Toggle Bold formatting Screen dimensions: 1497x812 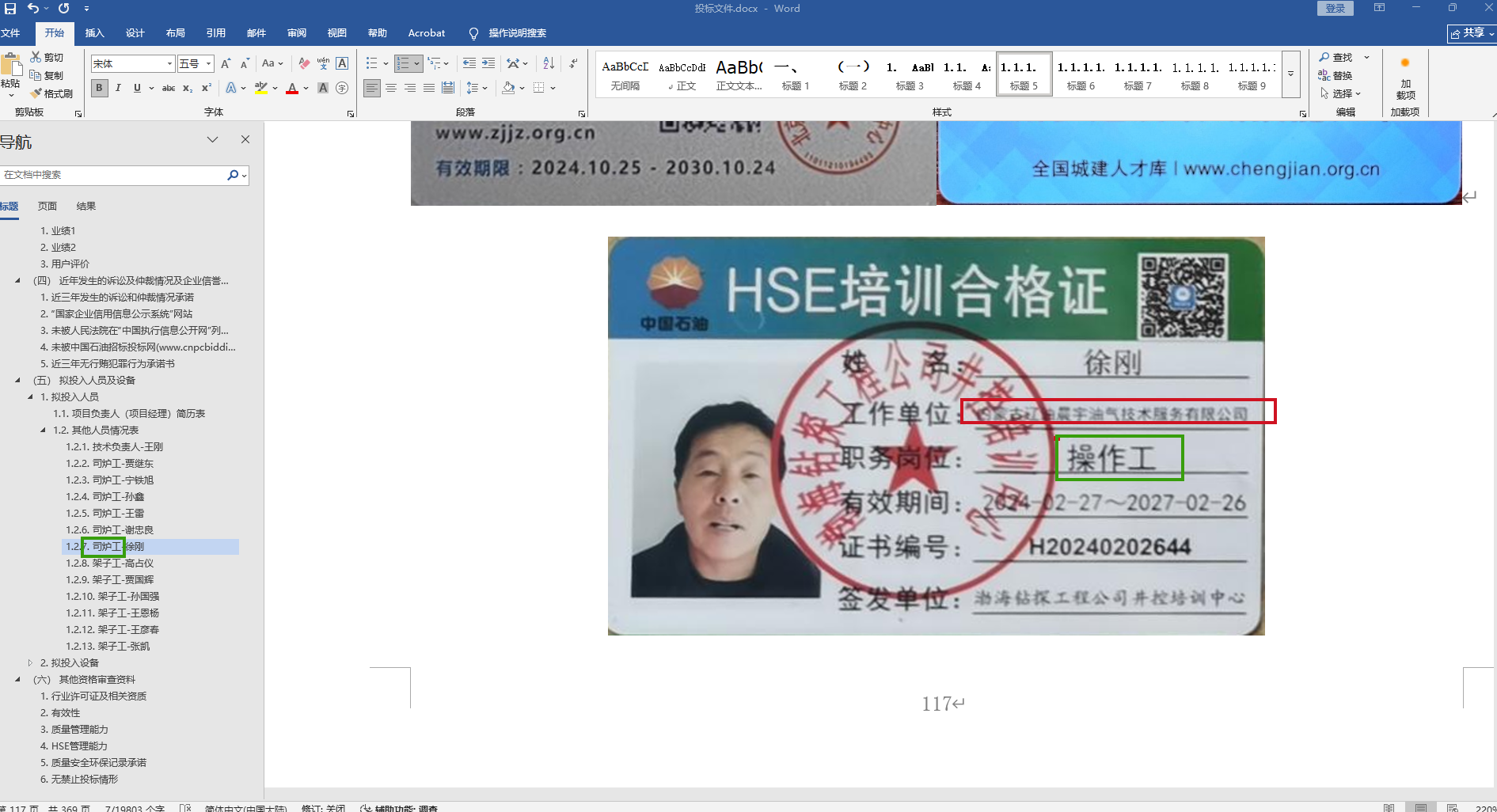pos(99,88)
